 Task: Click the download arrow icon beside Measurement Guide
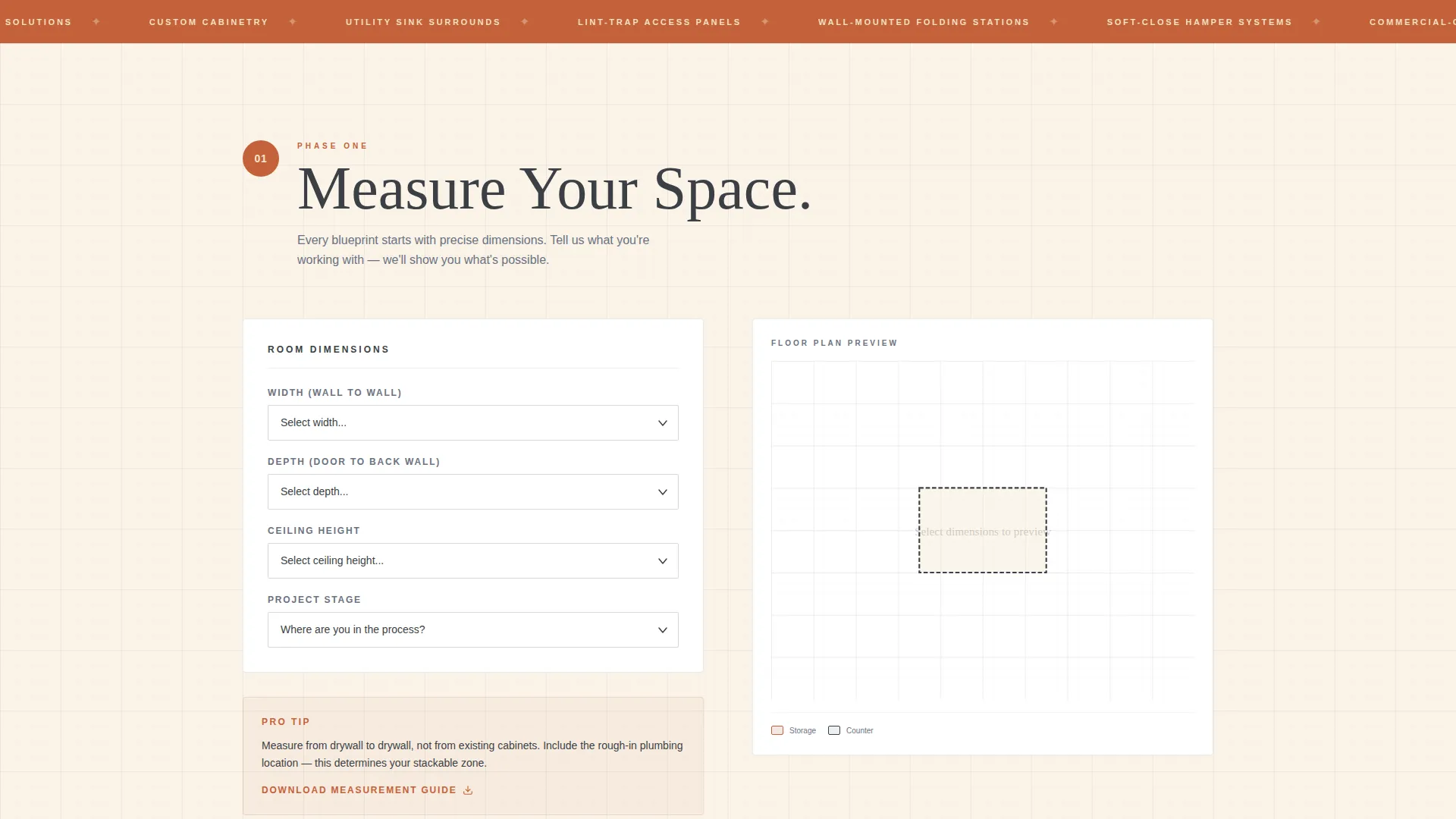point(468,790)
